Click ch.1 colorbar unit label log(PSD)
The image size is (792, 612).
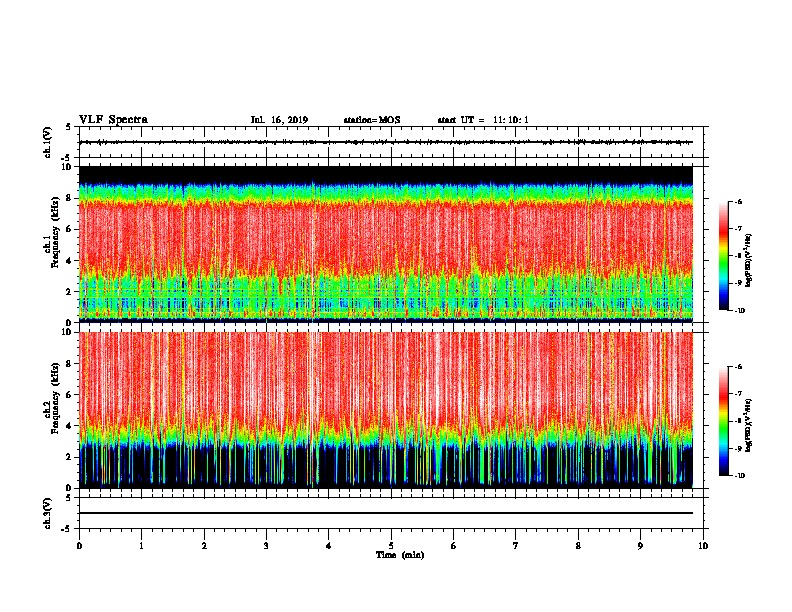pos(749,261)
